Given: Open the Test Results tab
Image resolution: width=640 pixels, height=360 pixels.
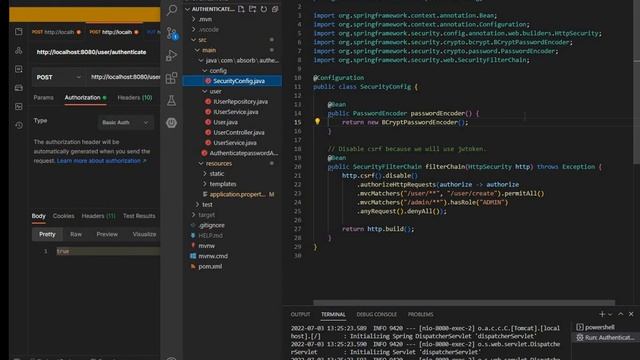Looking at the screenshot, I should 139,216.
